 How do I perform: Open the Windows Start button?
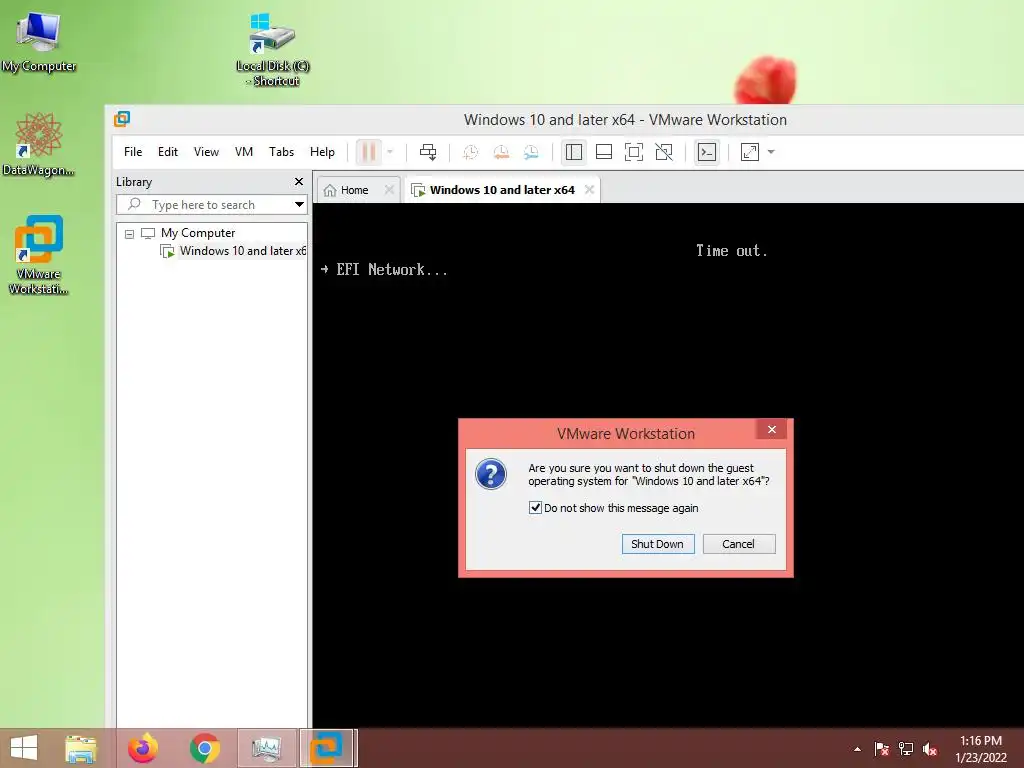[24, 748]
